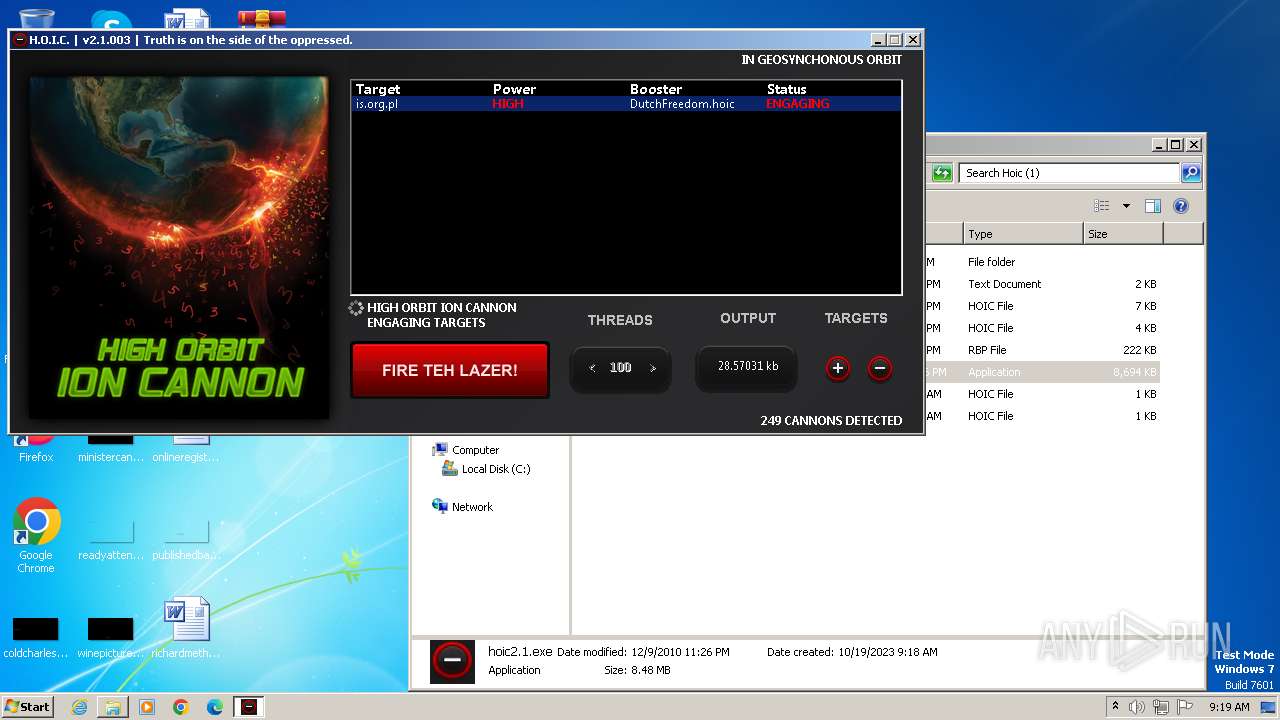
Task: Select the readyatten... desktop file
Action: coord(111,539)
